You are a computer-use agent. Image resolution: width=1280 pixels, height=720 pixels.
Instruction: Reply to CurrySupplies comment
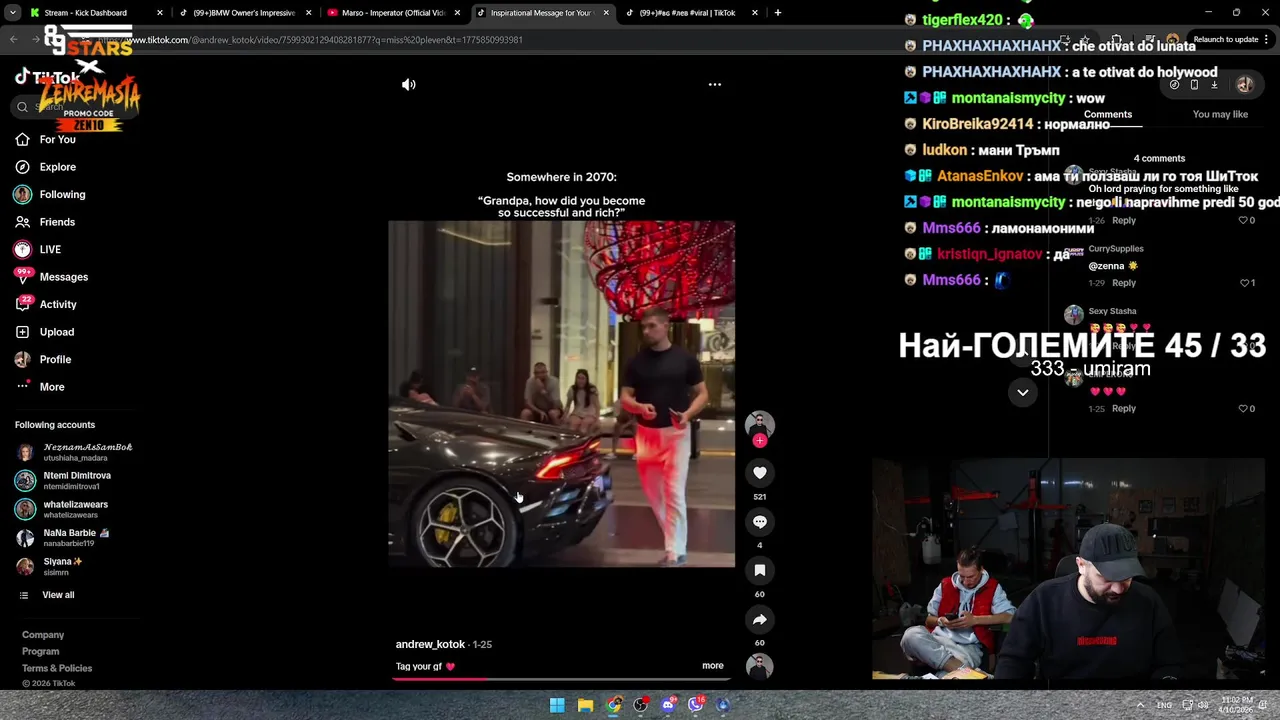coord(1124,283)
